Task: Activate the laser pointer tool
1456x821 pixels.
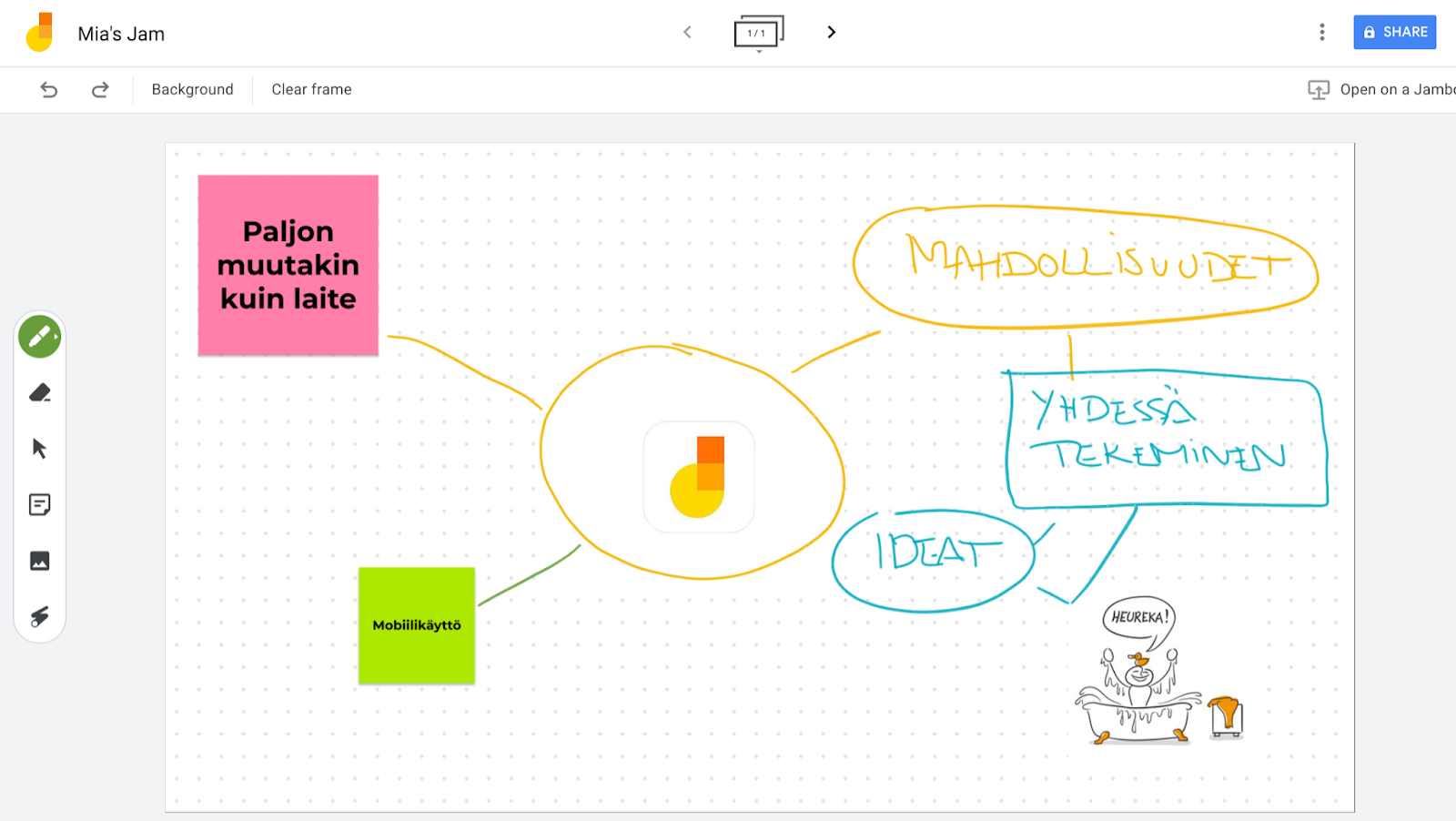Action: coord(40,616)
